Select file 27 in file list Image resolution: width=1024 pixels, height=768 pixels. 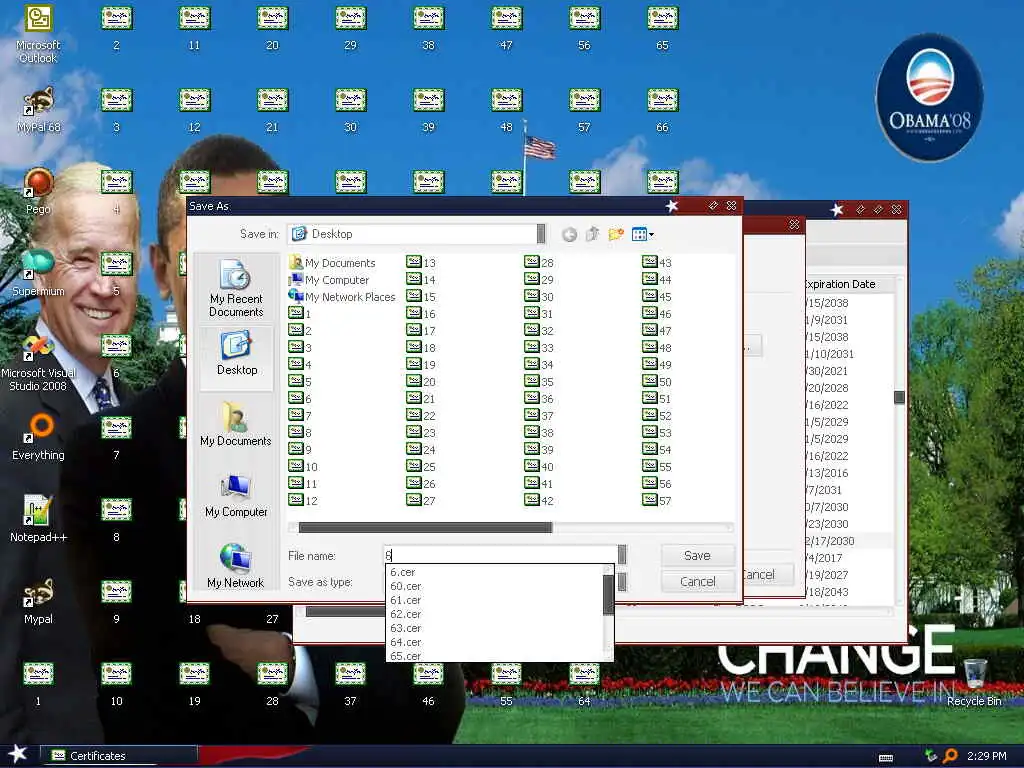(421, 500)
